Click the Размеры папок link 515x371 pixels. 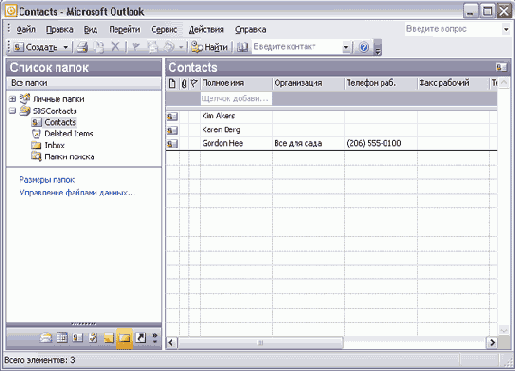(x=47, y=180)
